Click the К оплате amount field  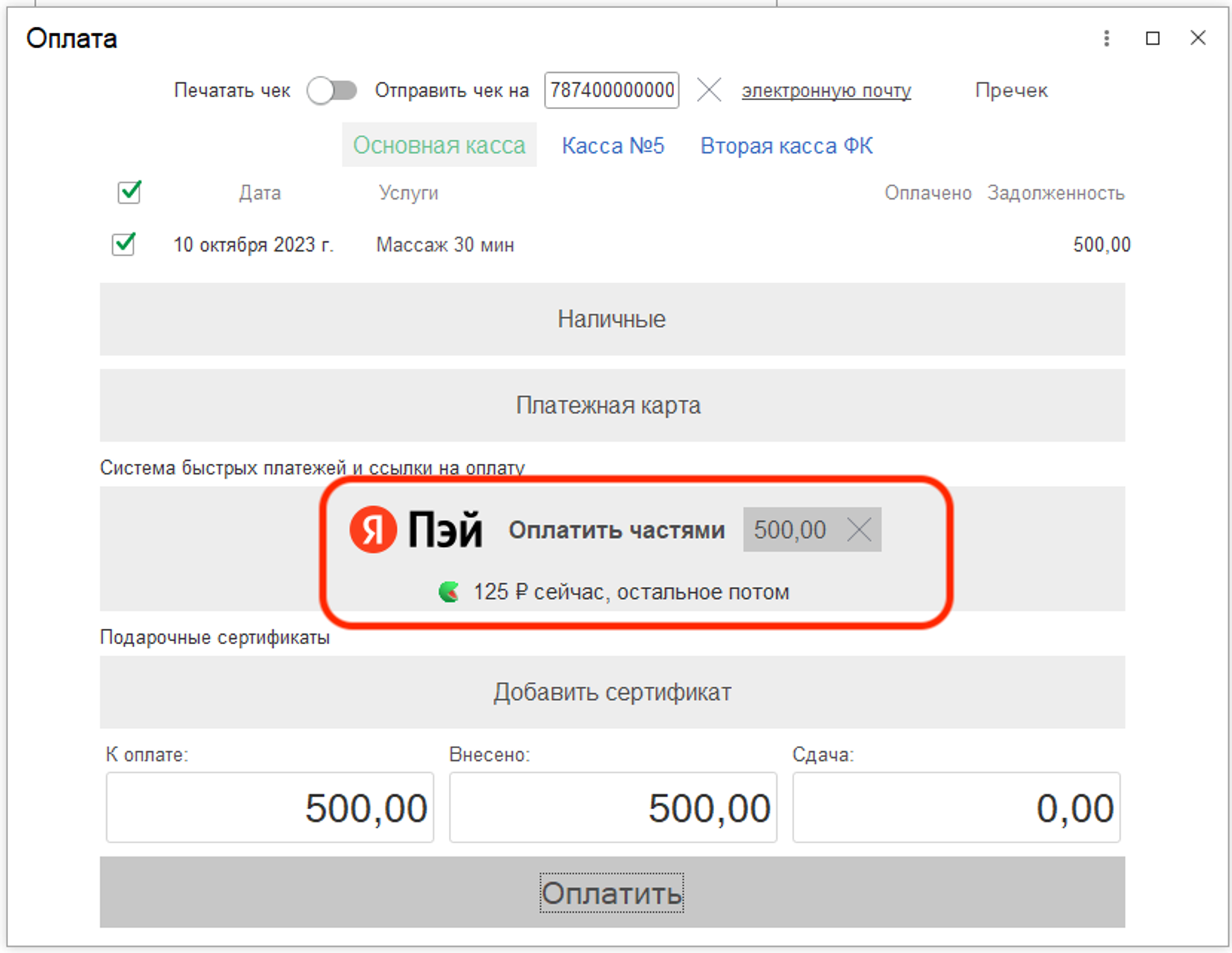pos(269,807)
